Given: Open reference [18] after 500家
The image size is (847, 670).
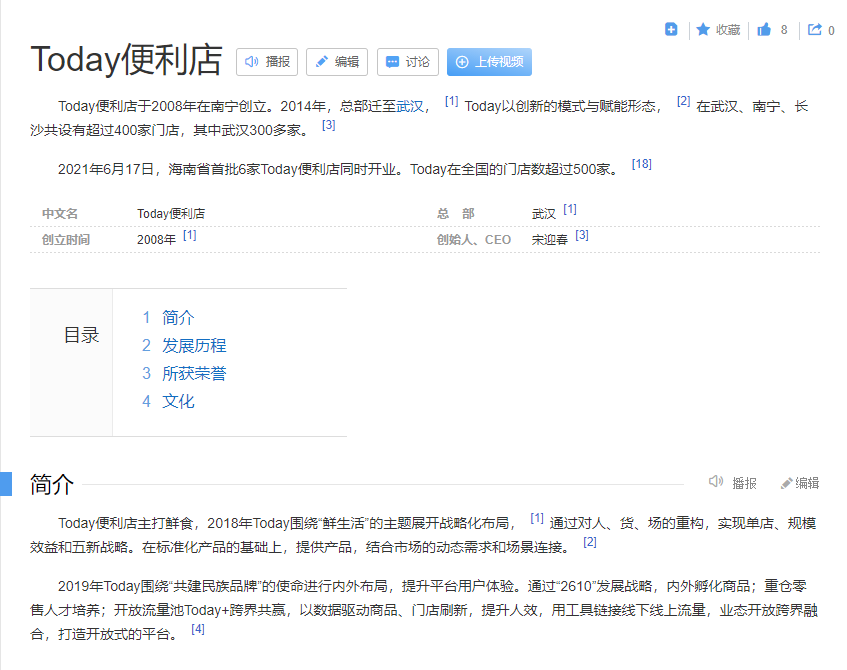Looking at the screenshot, I should pos(642,164).
